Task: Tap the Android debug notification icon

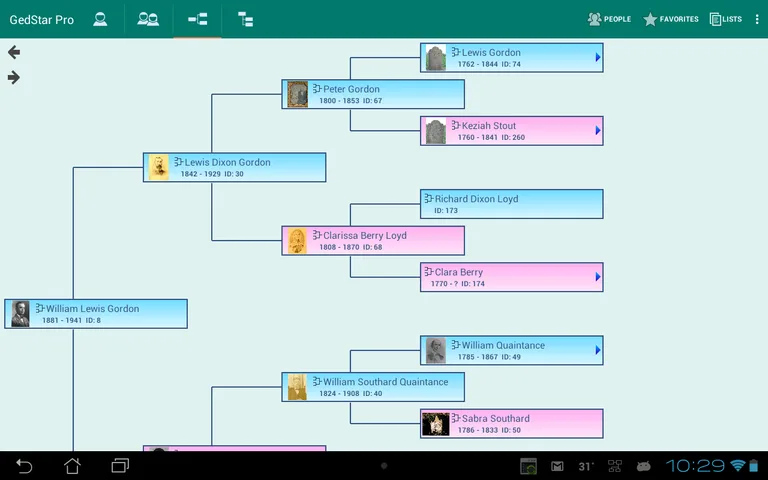Action: click(643, 466)
